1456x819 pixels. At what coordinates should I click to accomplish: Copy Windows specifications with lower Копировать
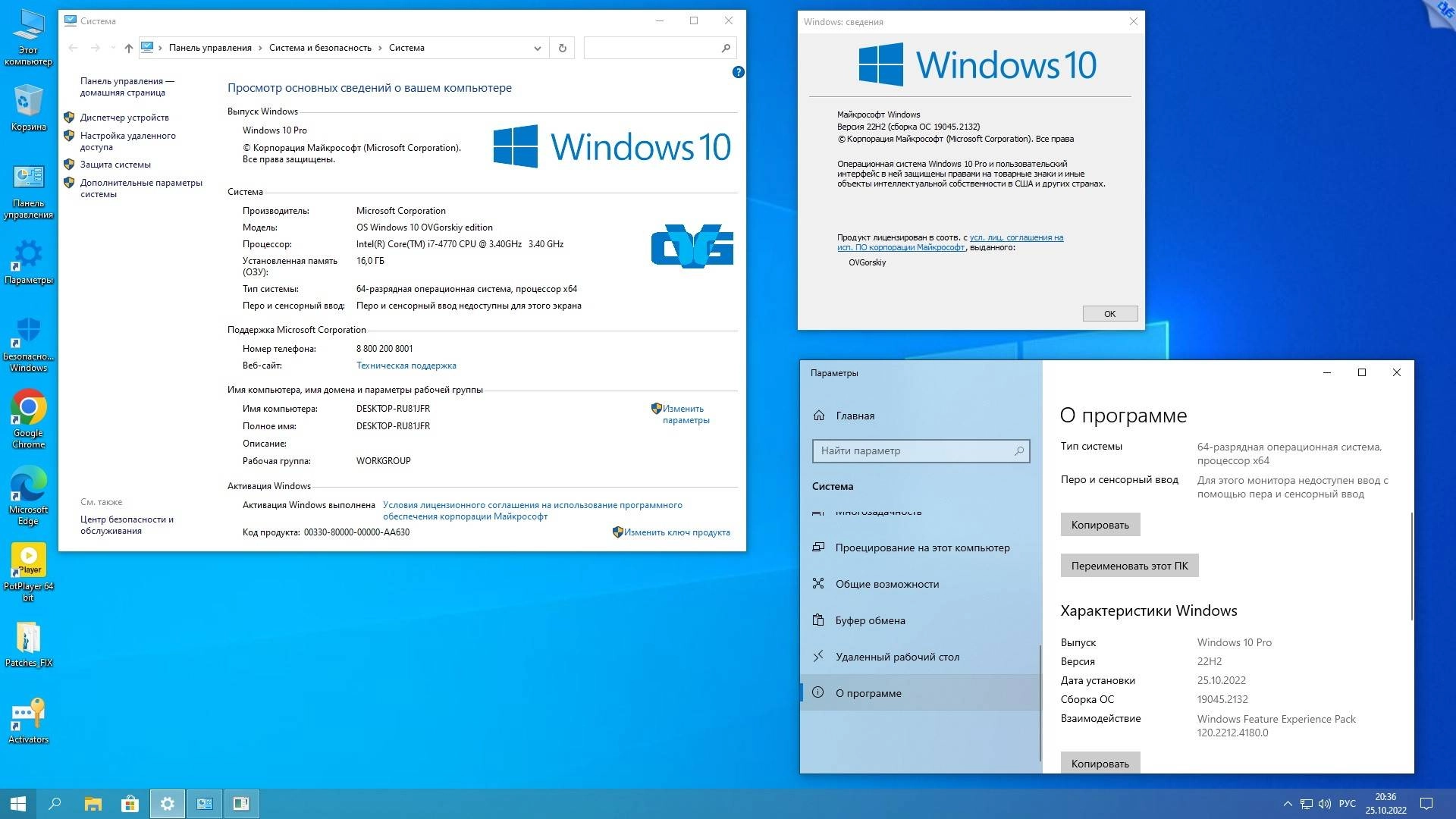tap(1100, 763)
